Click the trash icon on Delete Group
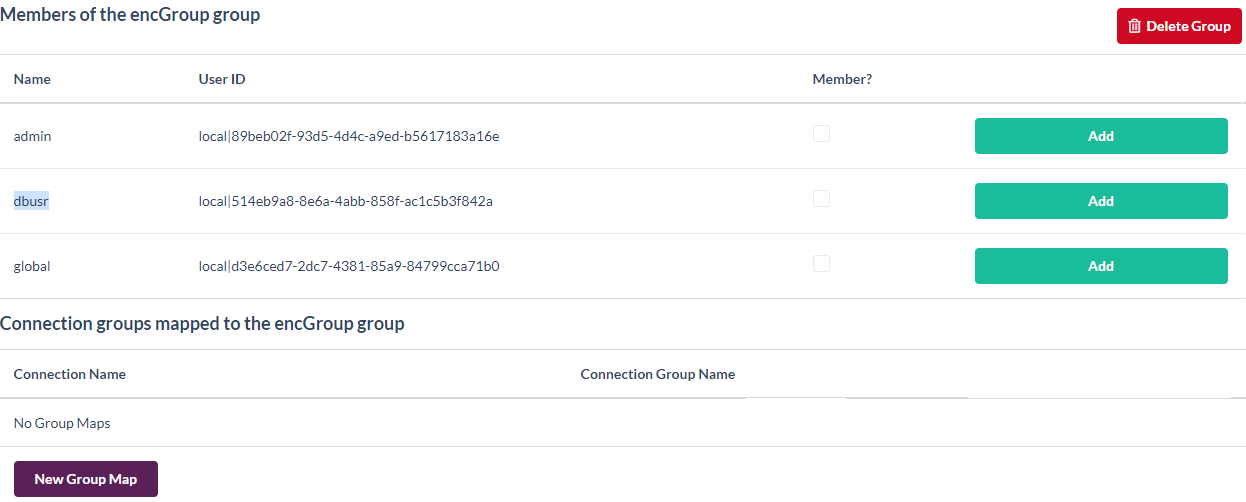Image resolution: width=1246 pixels, height=502 pixels. [1134, 26]
